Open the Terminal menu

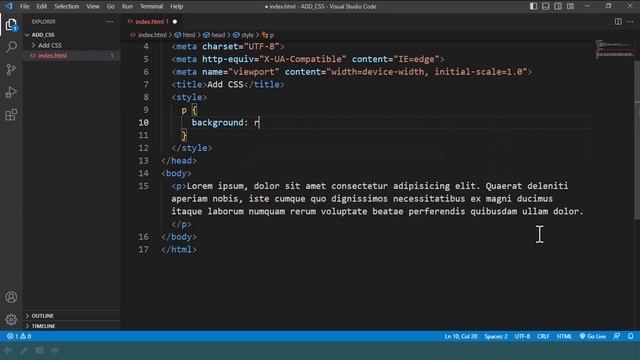[151, 6]
